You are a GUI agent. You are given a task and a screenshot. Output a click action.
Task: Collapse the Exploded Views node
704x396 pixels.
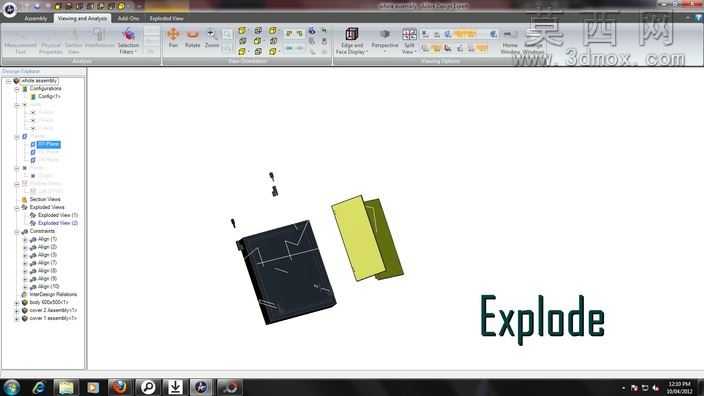tap(17, 207)
